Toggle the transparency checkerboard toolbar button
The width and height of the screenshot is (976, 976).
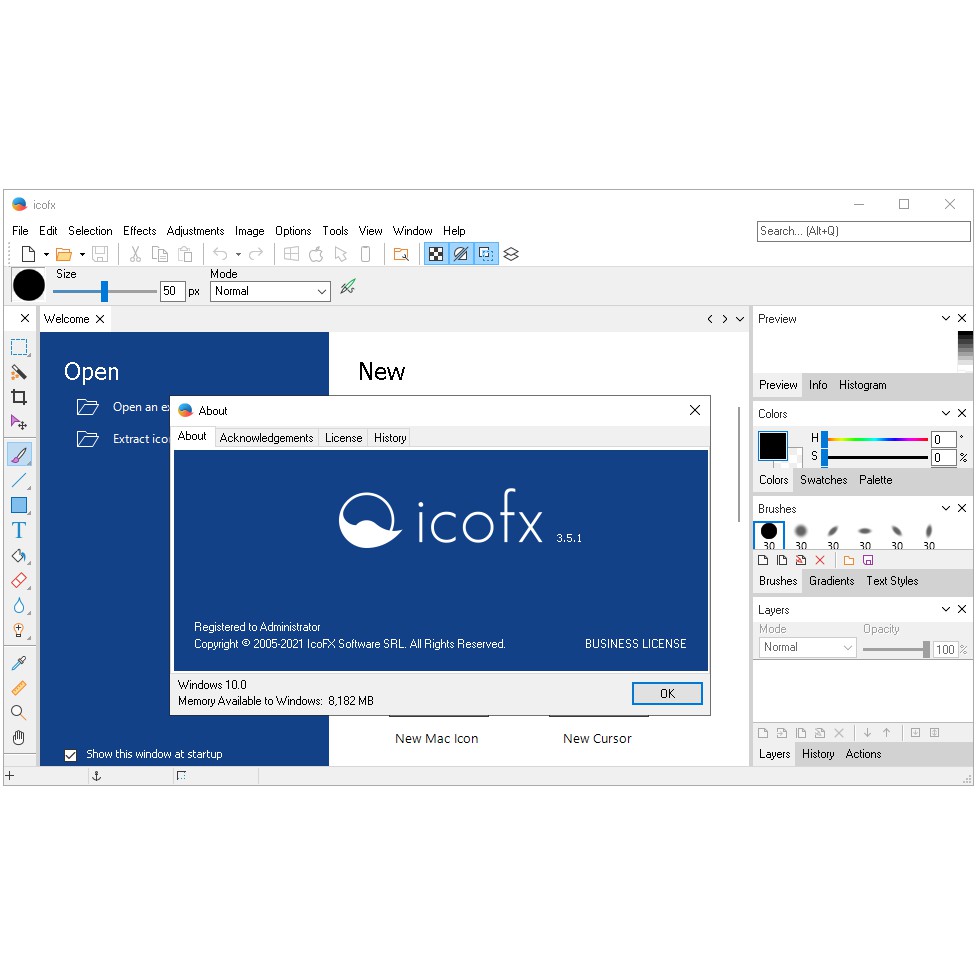tap(435, 254)
